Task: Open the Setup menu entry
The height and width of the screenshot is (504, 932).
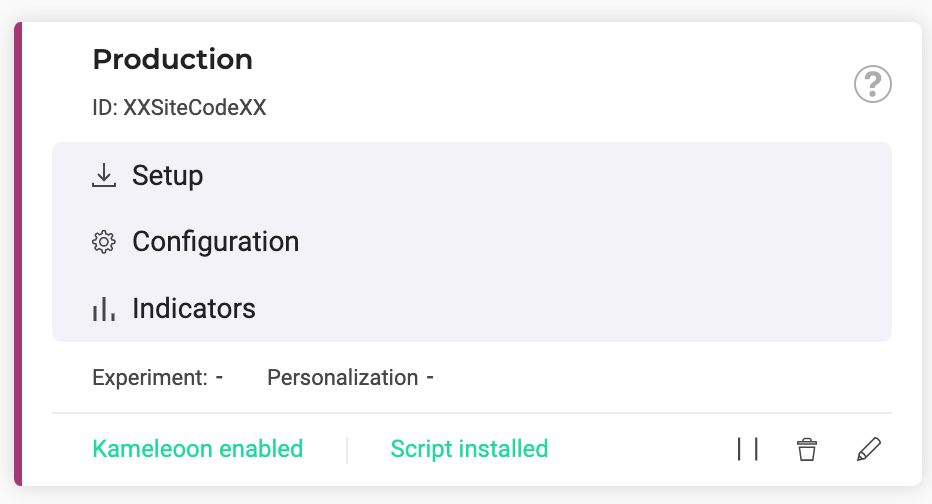Action: click(x=168, y=176)
